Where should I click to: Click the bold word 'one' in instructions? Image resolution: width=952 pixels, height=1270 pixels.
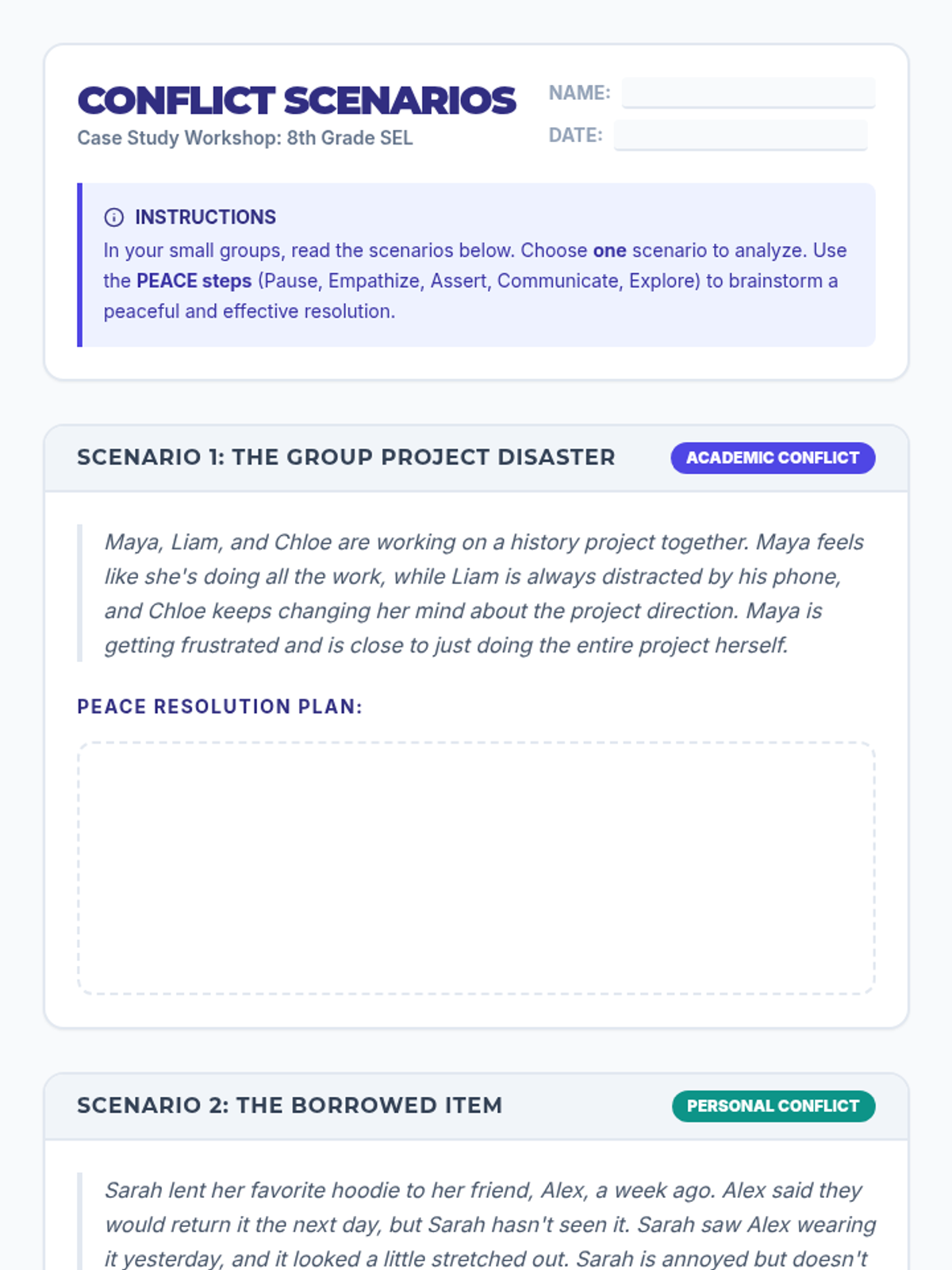click(609, 251)
